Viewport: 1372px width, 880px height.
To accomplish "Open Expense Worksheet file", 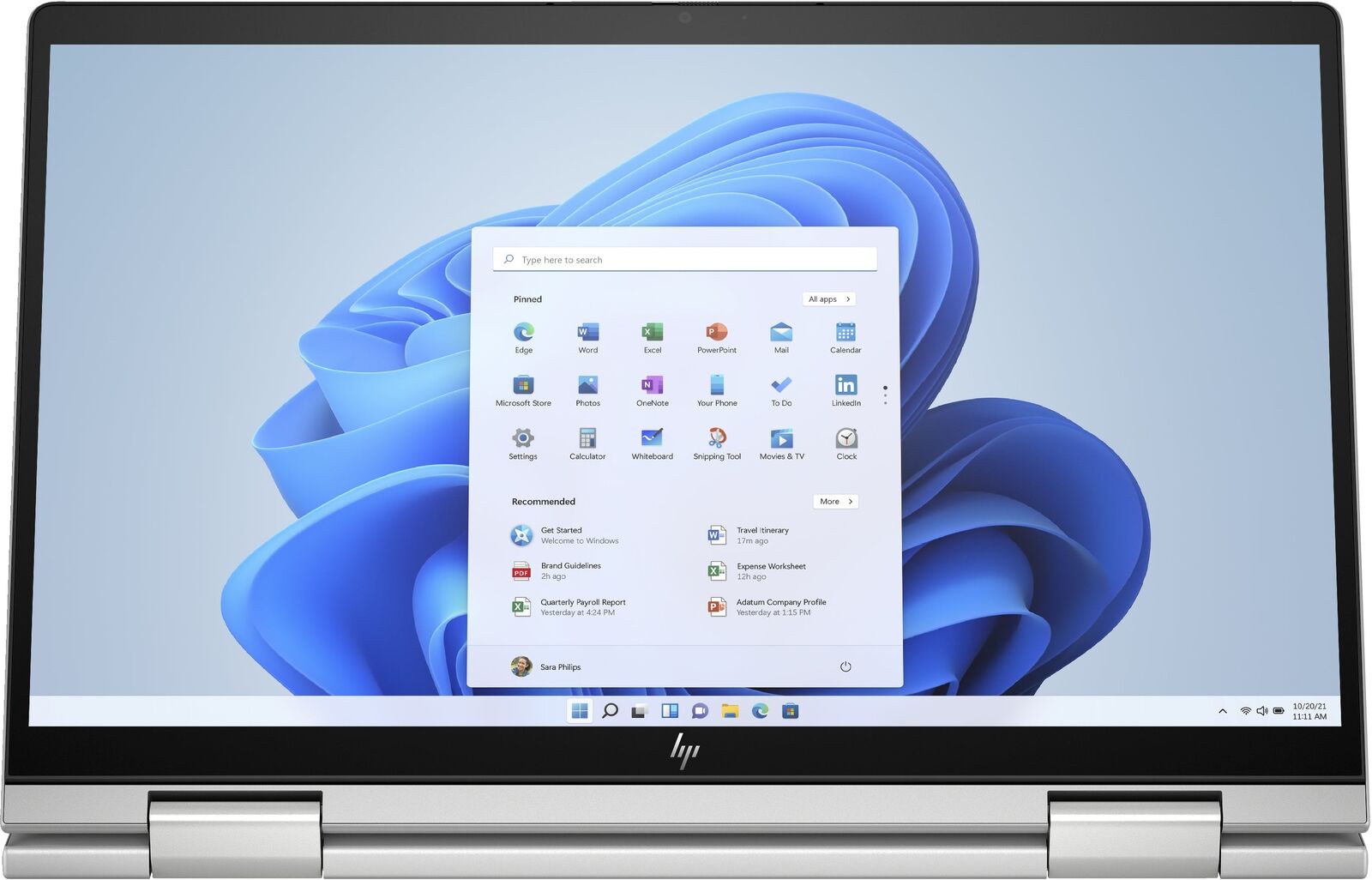I will coord(757,571).
